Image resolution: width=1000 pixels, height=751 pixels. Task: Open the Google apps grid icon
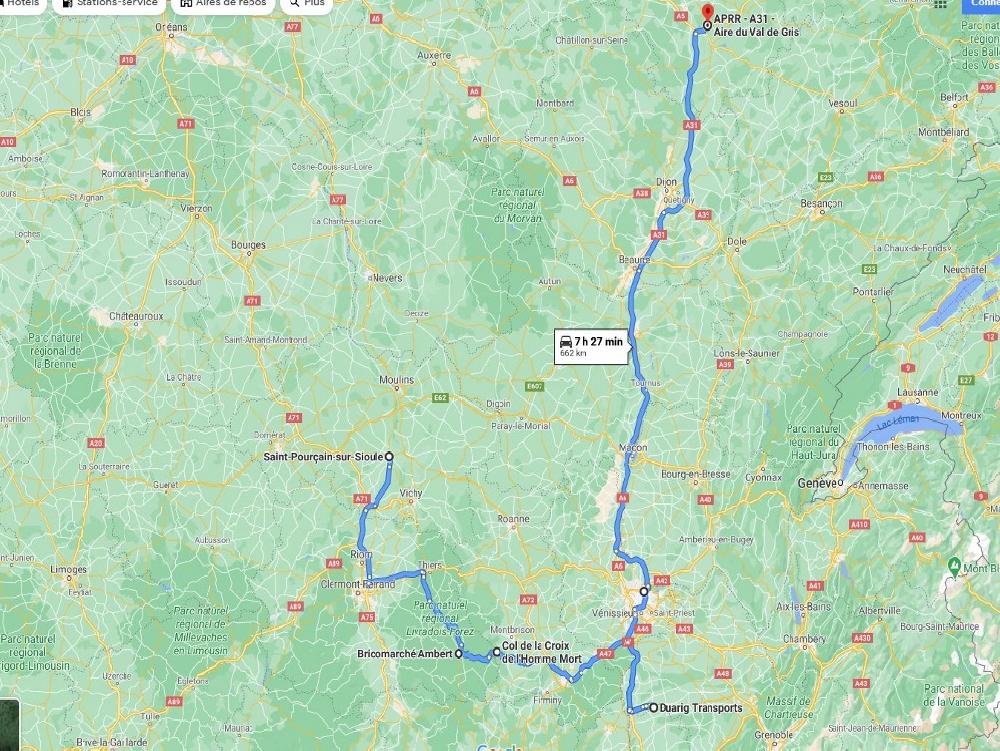(x=941, y=4)
